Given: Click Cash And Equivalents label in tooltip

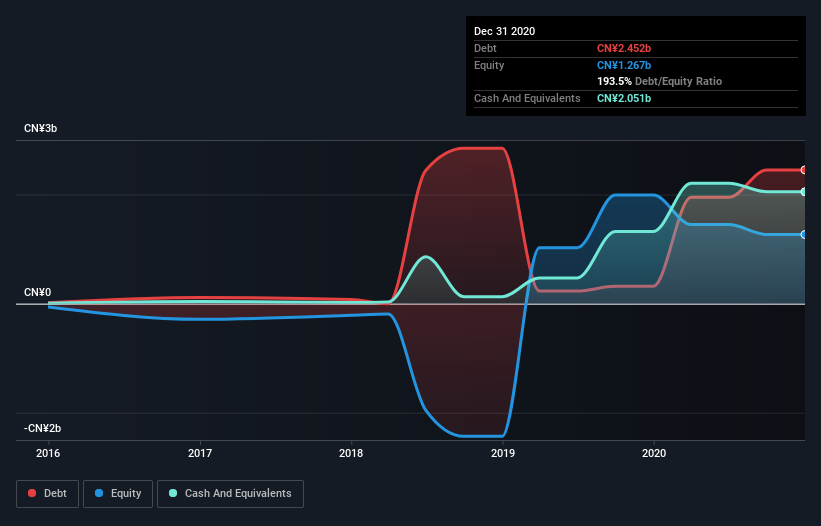Looking at the screenshot, I should 527,98.
